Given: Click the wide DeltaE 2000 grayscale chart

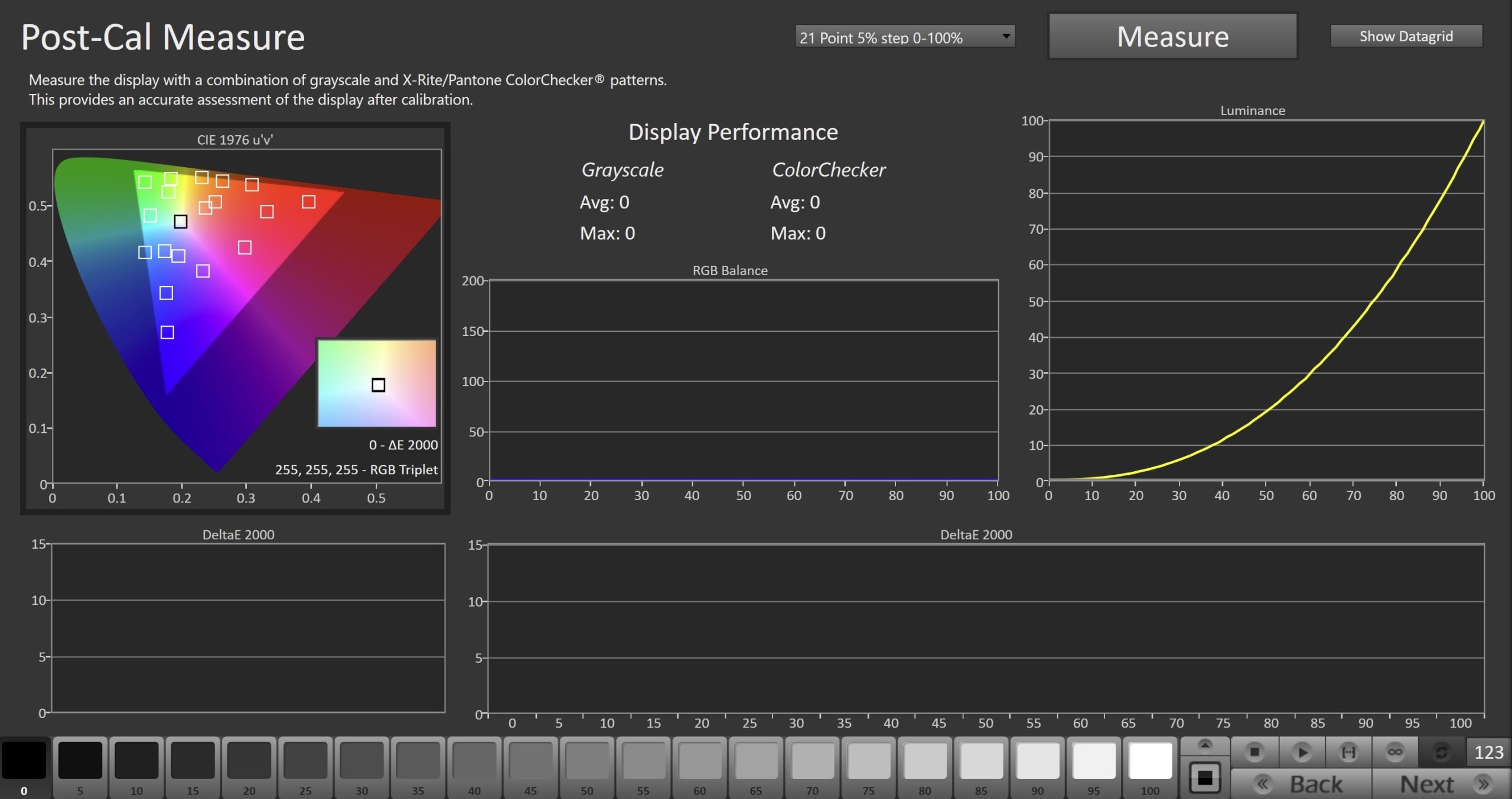Looking at the screenshot, I should click(986, 628).
